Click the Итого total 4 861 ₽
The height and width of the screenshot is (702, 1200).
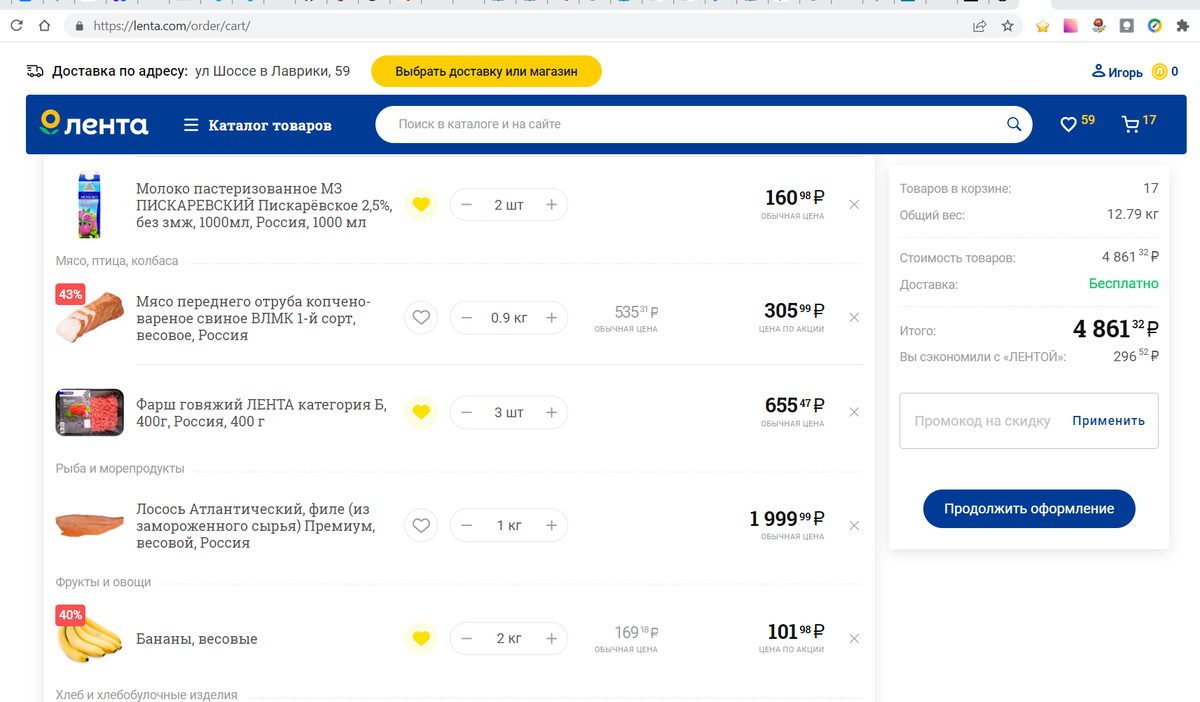[x=1116, y=329]
